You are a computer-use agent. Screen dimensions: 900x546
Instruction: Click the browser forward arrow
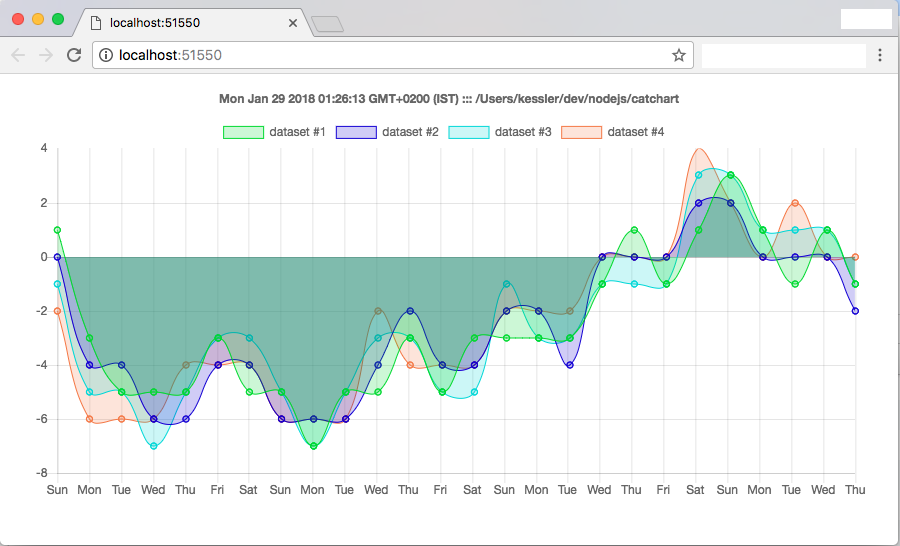pyautogui.click(x=46, y=55)
